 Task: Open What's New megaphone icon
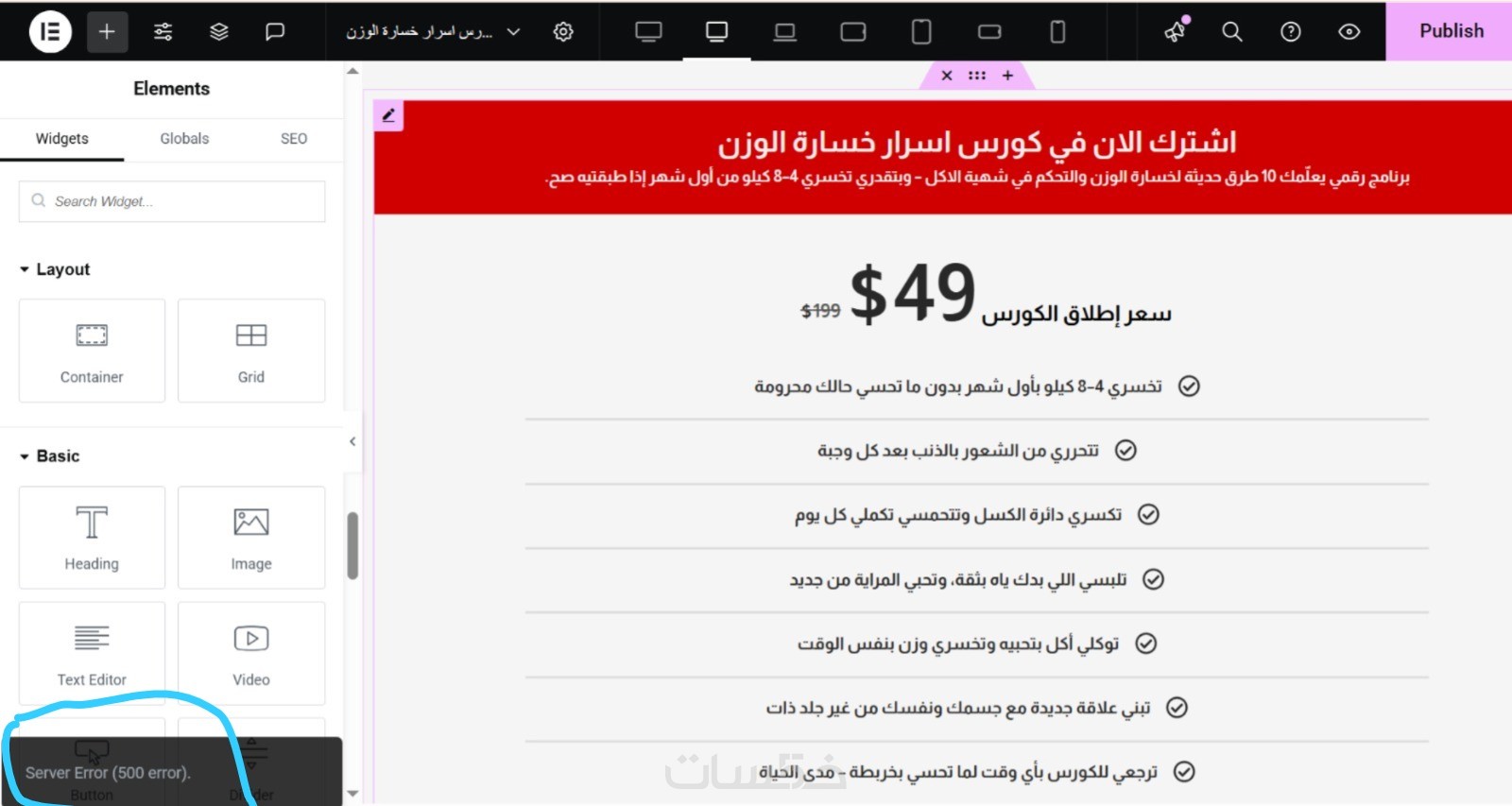1176,31
